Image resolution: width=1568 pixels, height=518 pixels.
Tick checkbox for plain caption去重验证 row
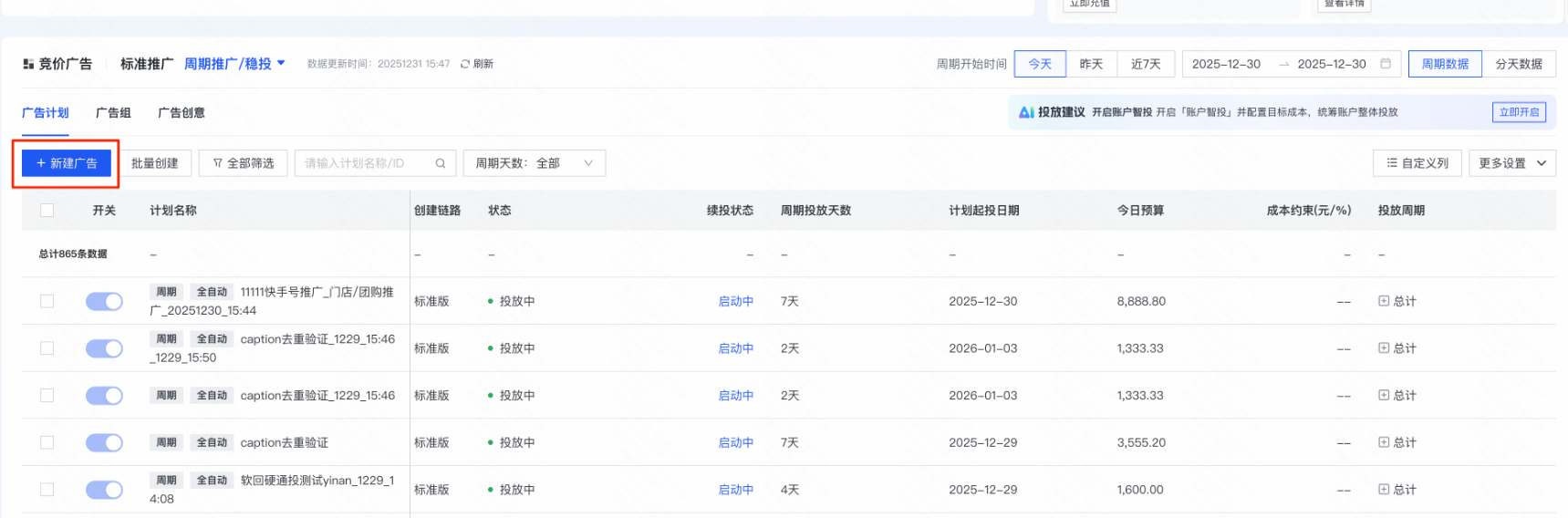47,442
